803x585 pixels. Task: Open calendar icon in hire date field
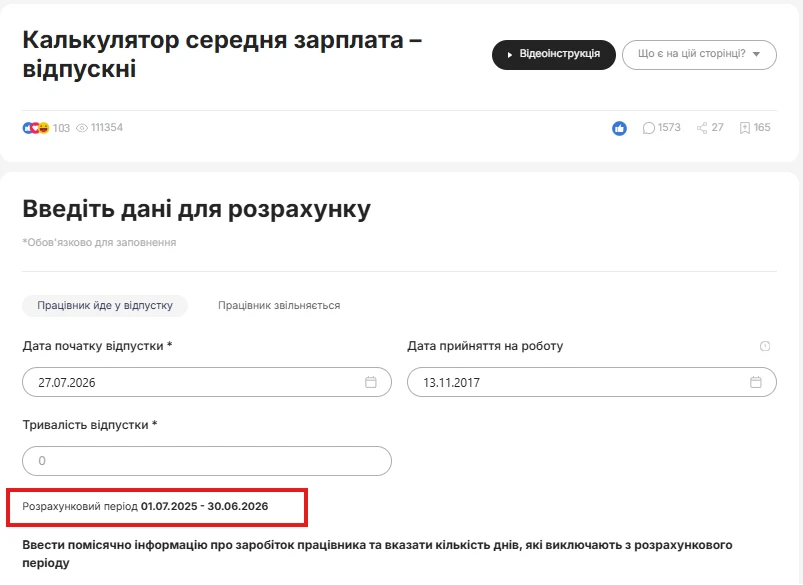(756, 382)
